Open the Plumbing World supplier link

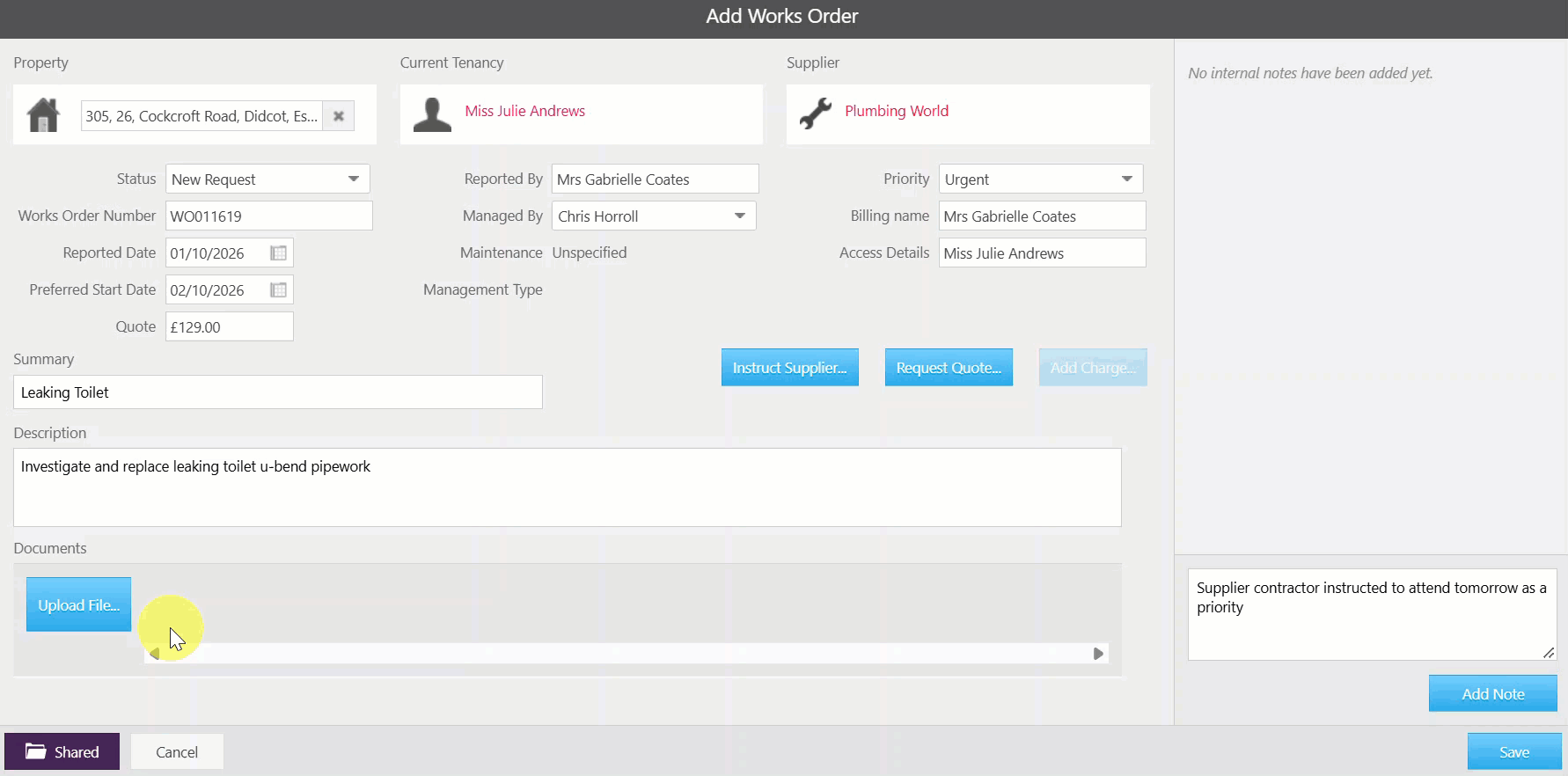(x=897, y=111)
